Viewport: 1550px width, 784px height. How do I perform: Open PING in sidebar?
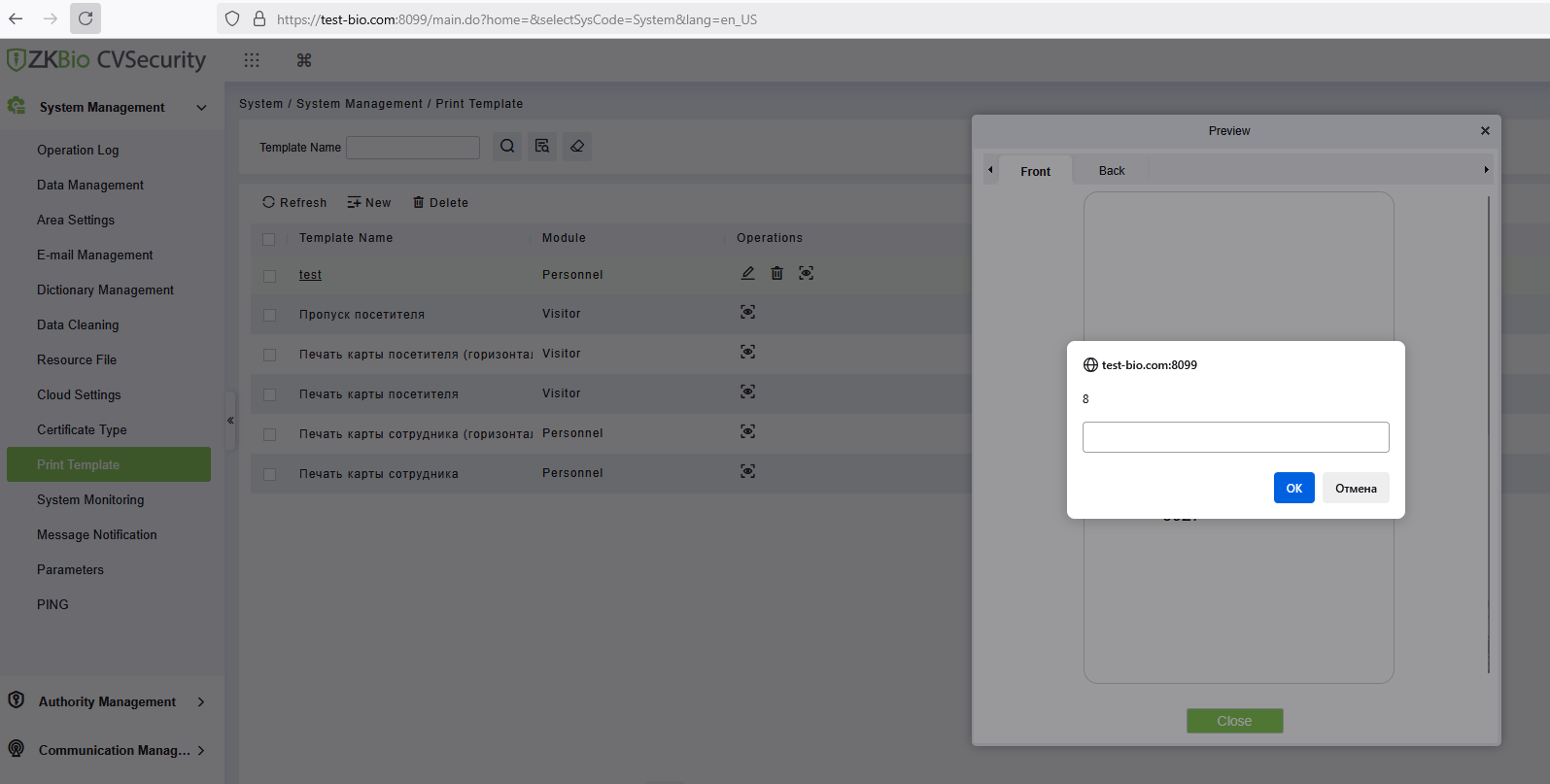[x=52, y=604]
